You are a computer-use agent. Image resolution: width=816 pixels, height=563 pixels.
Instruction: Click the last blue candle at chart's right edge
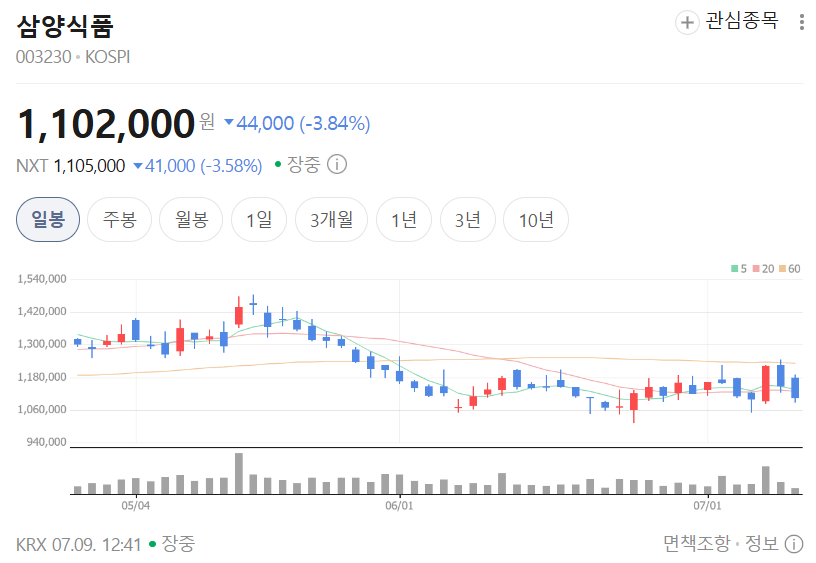pos(795,388)
